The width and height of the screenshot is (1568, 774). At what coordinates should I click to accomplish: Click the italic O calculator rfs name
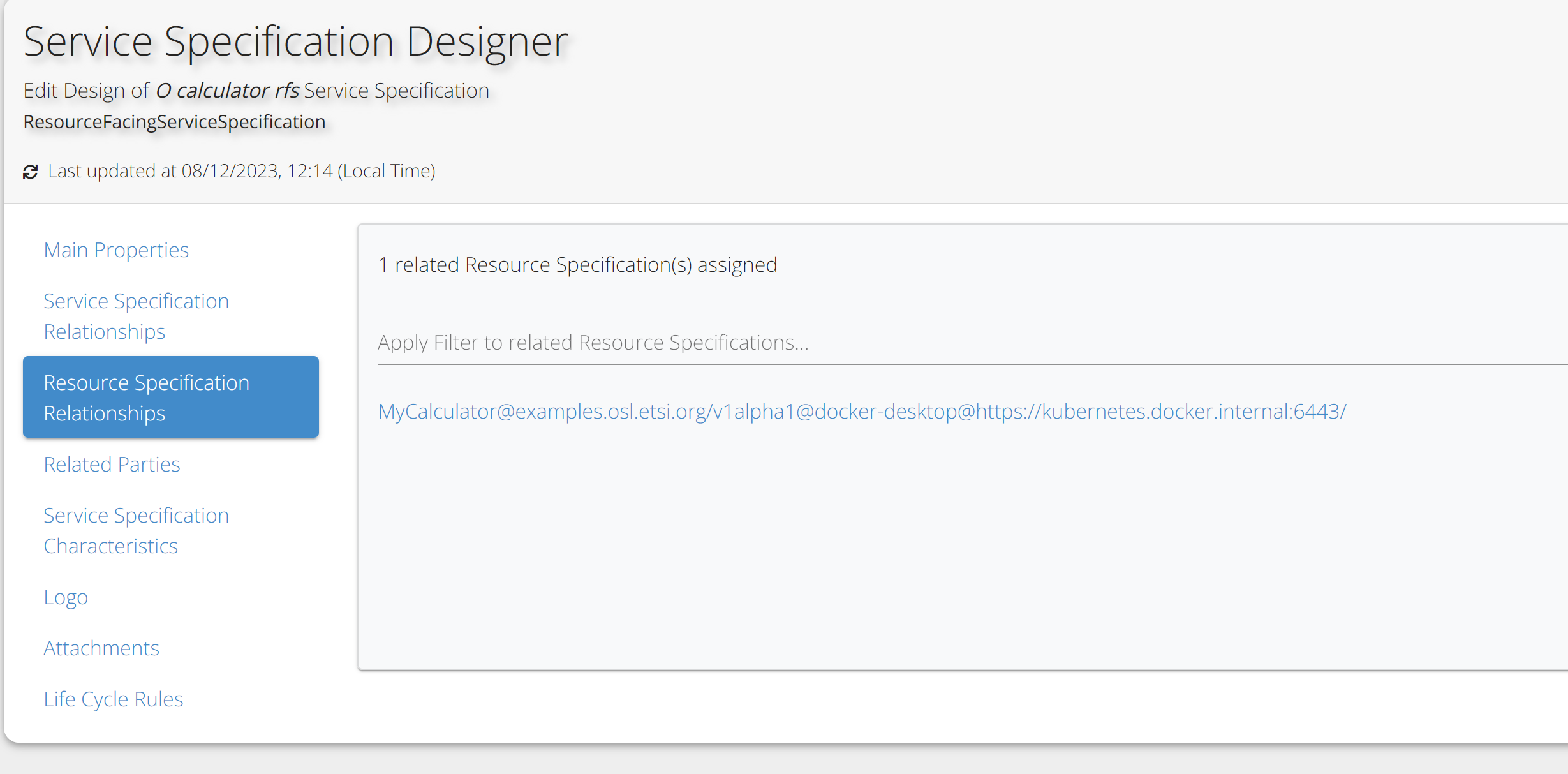[x=227, y=91]
